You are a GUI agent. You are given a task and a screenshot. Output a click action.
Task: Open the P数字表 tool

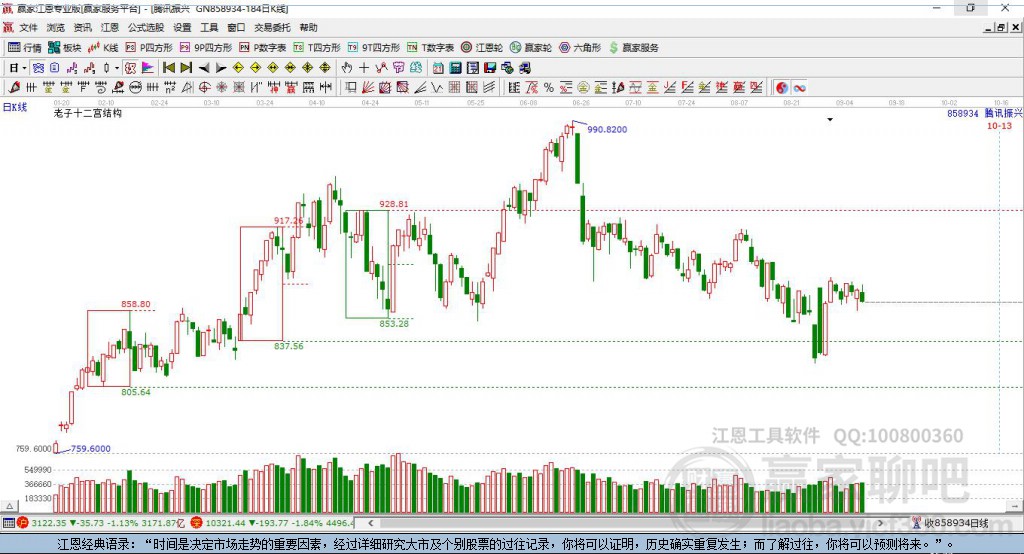coord(263,48)
